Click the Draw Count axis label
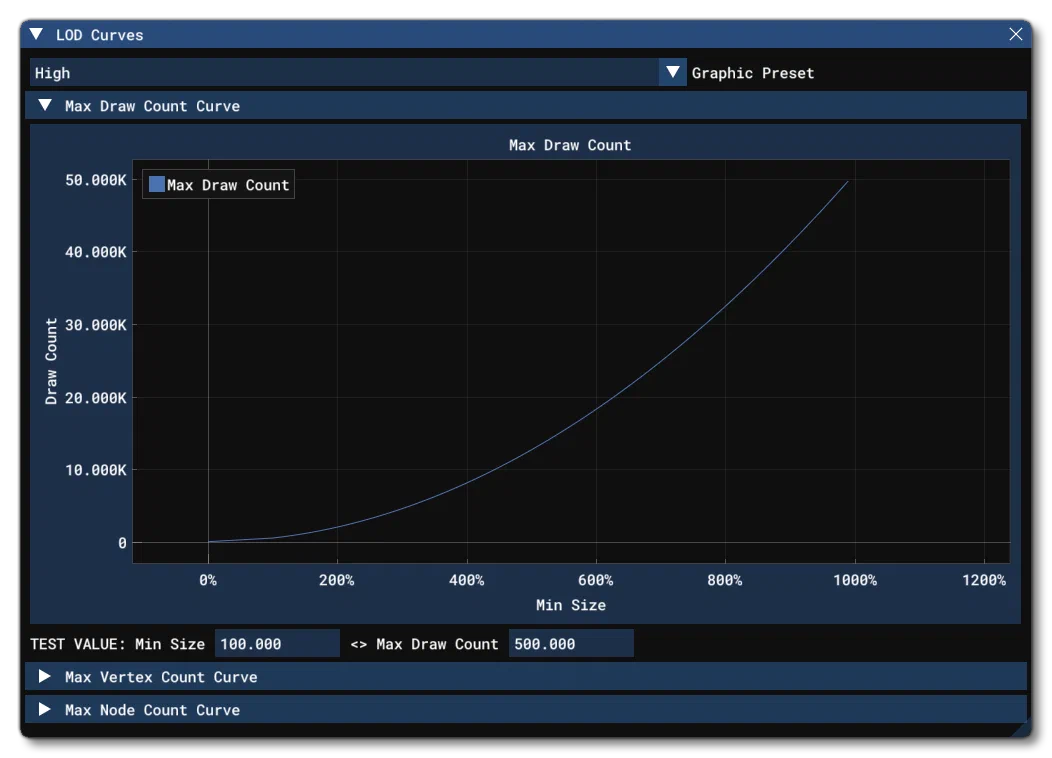Screen dimensions: 1052x758 coord(51,361)
